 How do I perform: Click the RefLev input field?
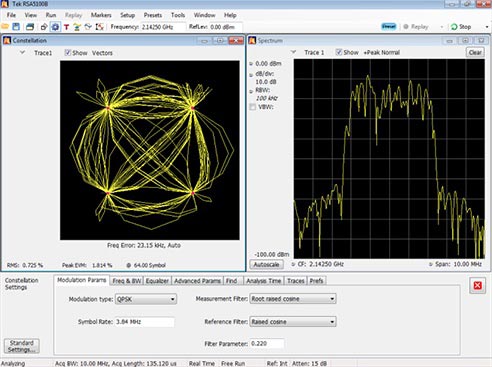226,27
